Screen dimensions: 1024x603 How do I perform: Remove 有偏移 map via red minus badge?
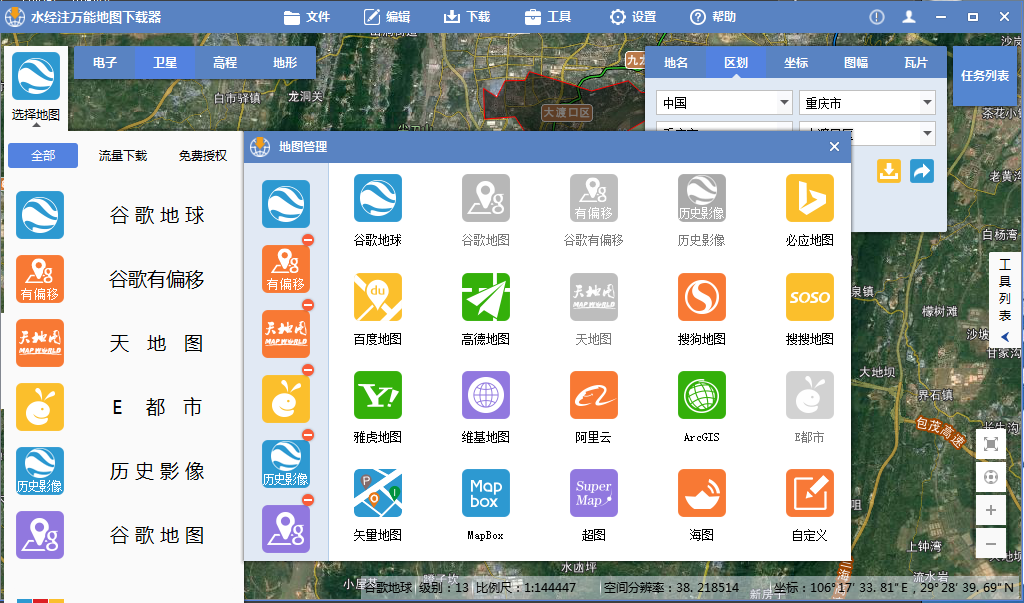pyautogui.click(x=308, y=240)
